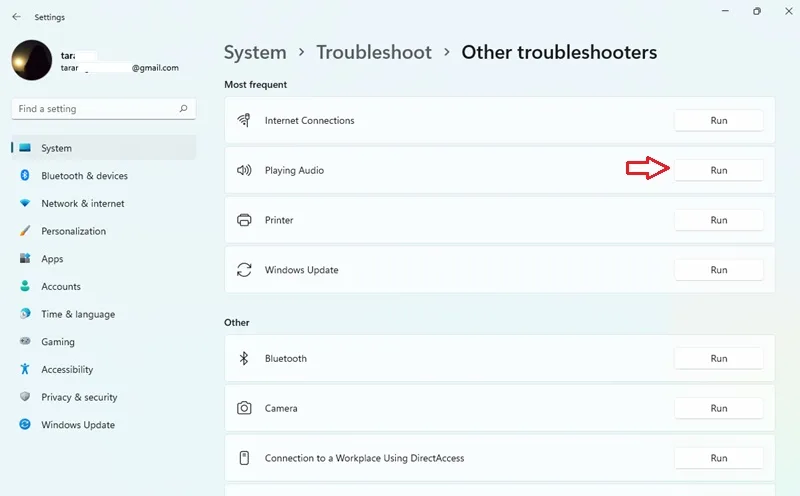The image size is (800, 496).
Task: Select the Personalization paintbrush icon
Action: (x=24, y=231)
